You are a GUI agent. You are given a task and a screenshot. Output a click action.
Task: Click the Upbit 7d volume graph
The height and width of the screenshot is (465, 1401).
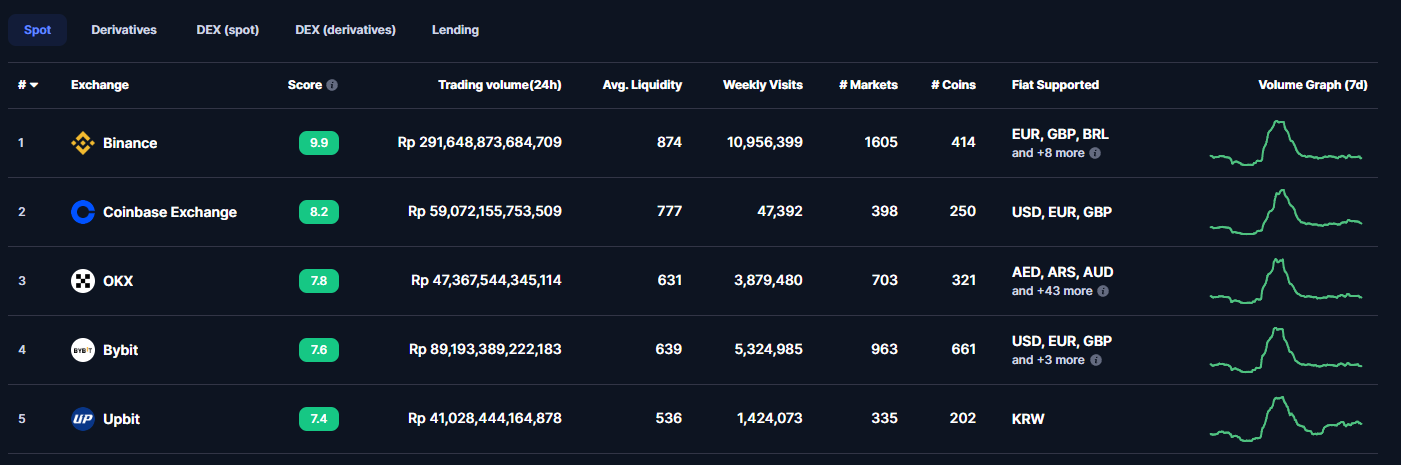coord(1286,418)
